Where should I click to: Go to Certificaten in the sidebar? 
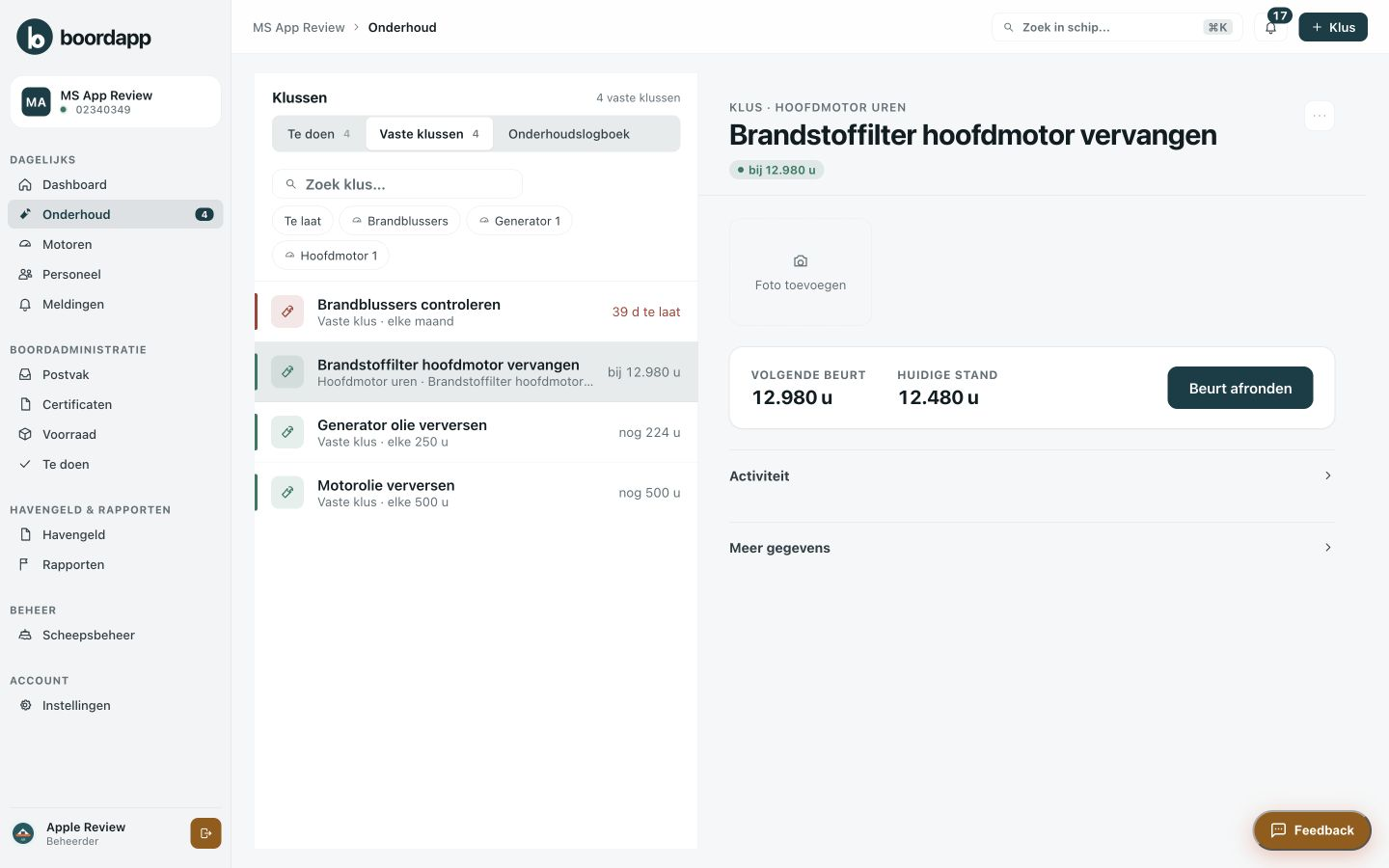pyautogui.click(x=116, y=404)
